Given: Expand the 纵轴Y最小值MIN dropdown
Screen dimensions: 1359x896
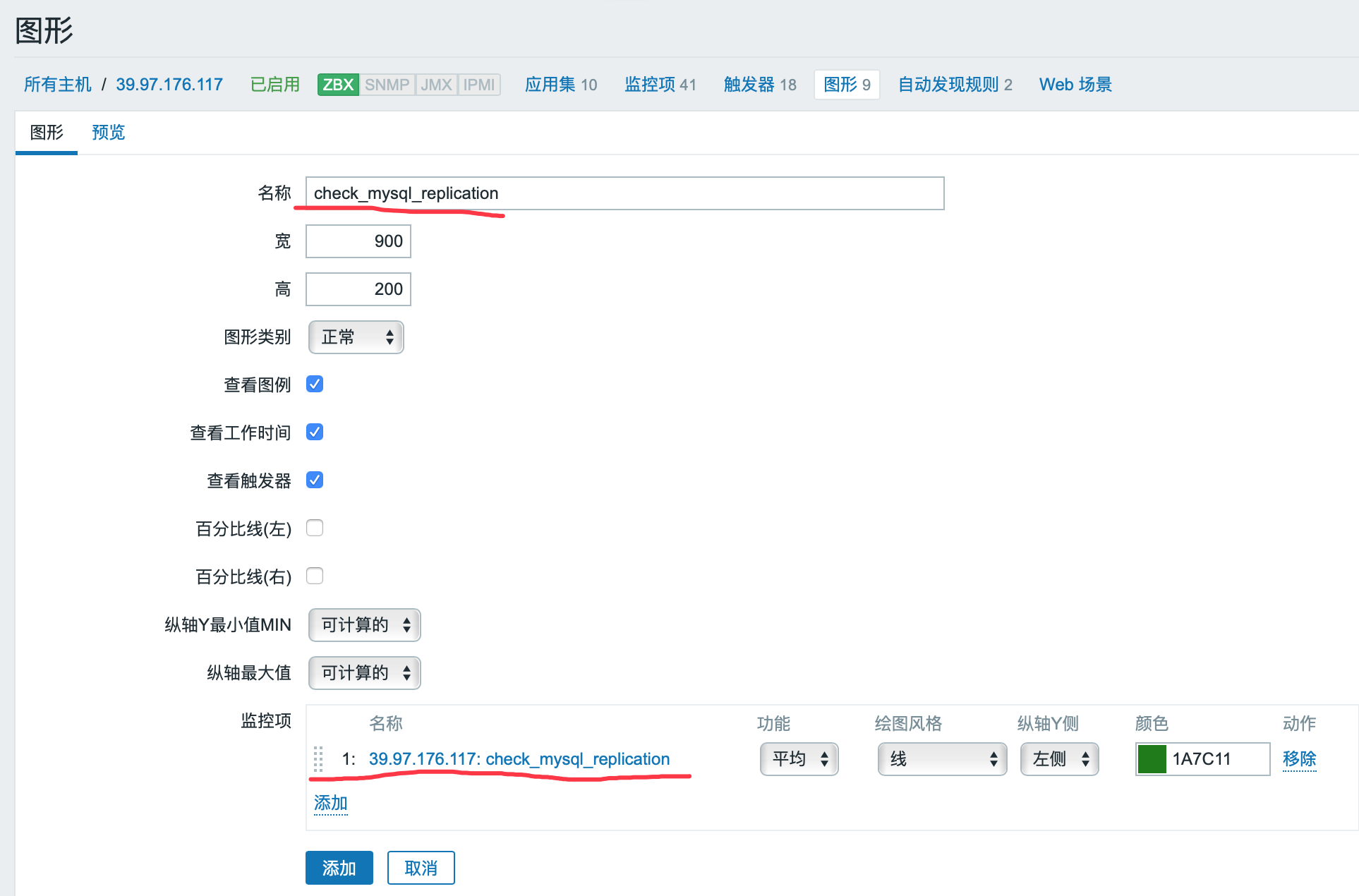Looking at the screenshot, I should pyautogui.click(x=364, y=625).
